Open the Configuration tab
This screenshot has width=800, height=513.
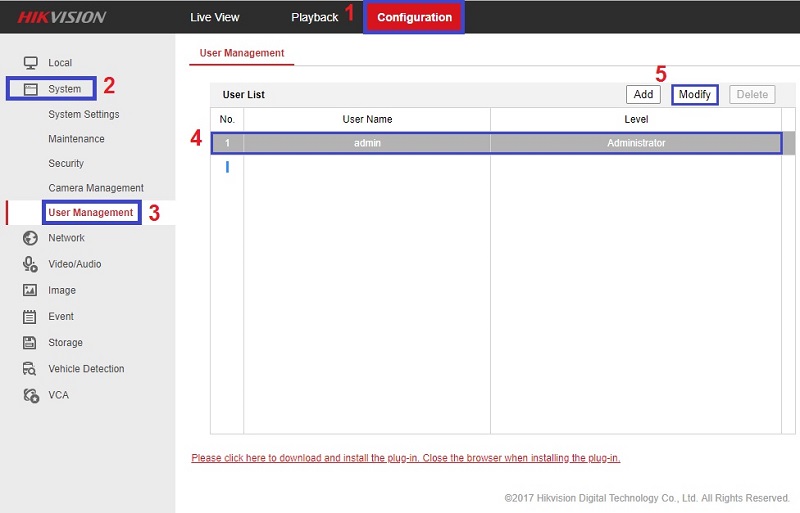coord(414,18)
